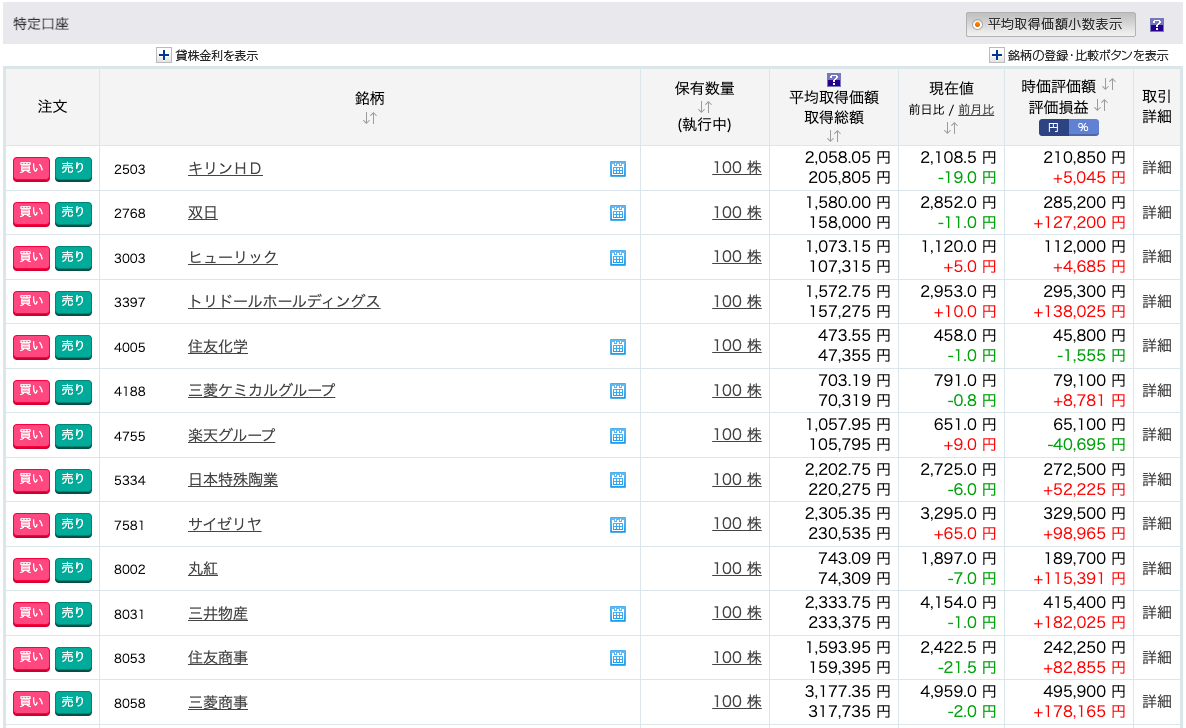This screenshot has width=1186, height=728.
Task: Open the 日本特殊陶業 stock link
Action: tap(233, 480)
